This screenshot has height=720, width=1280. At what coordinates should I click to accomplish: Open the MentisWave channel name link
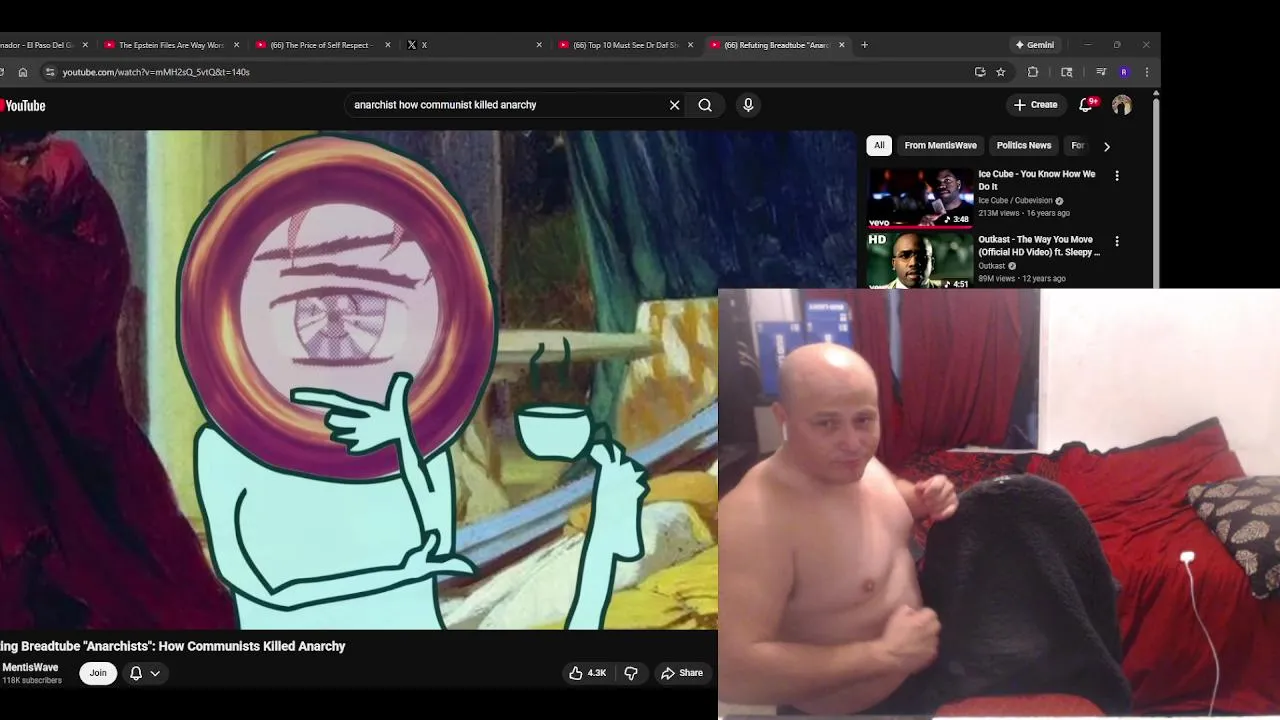30,667
